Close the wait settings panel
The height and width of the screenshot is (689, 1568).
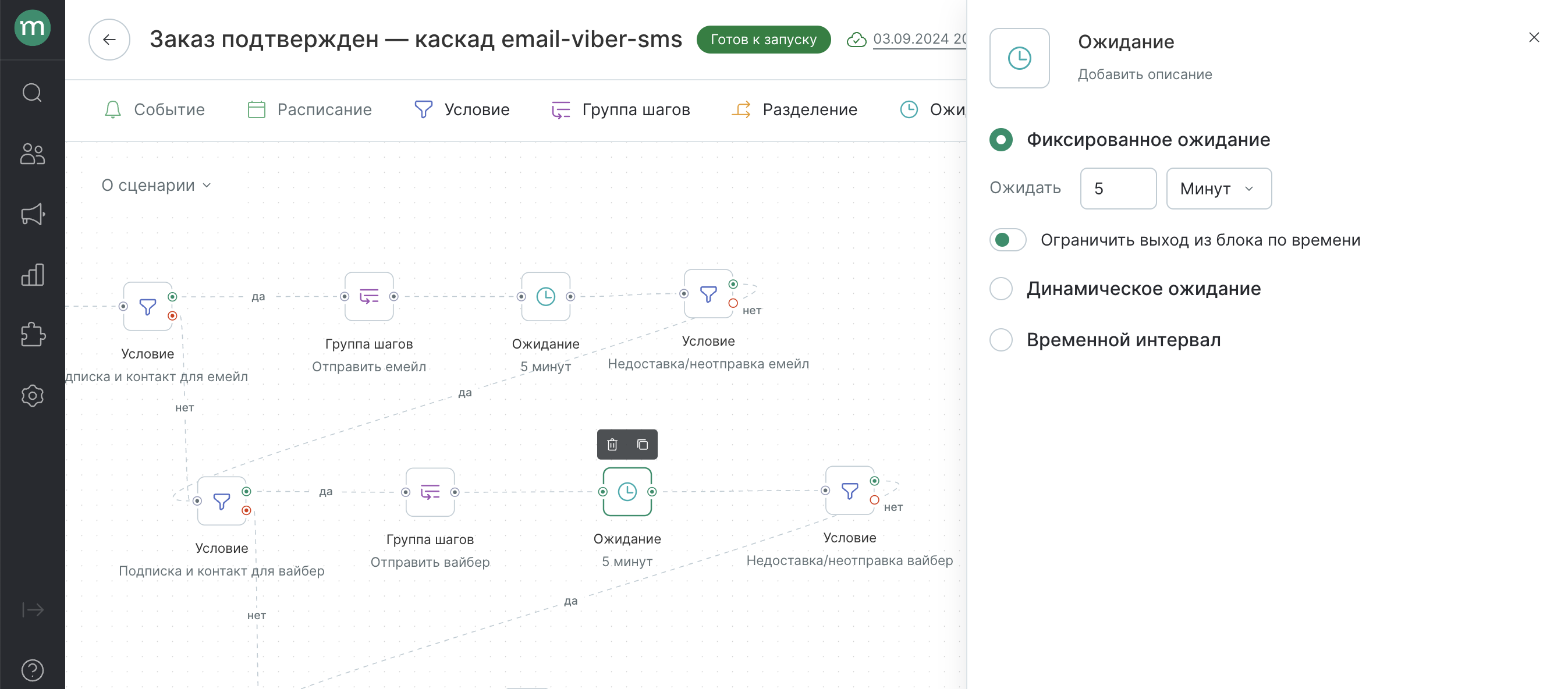[1534, 38]
